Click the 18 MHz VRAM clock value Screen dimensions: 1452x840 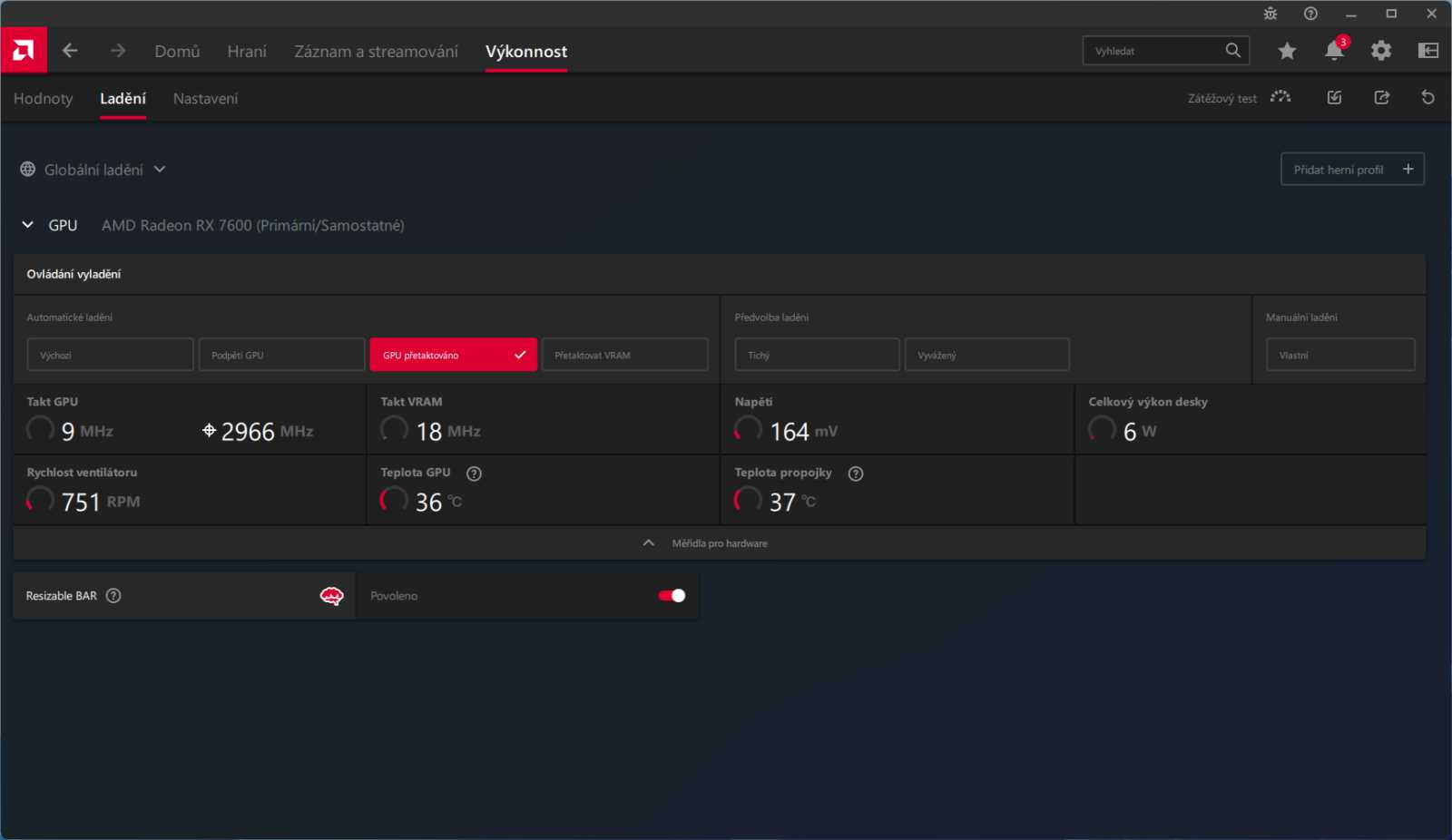[448, 432]
